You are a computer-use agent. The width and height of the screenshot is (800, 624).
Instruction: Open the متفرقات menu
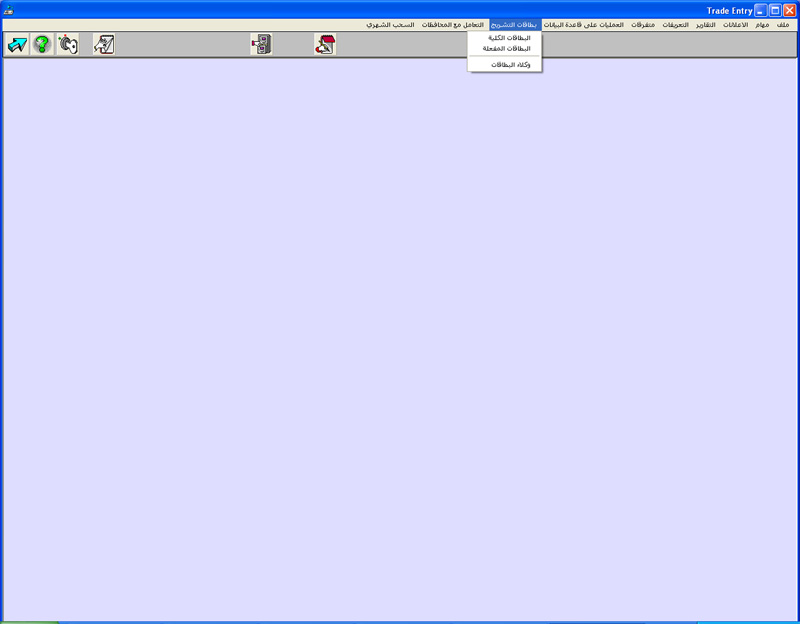point(643,23)
